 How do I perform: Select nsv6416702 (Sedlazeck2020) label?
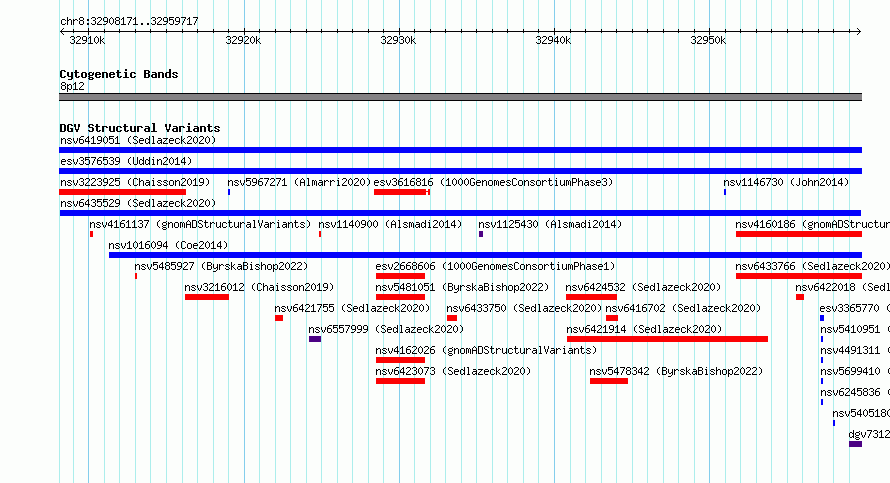coord(683,308)
